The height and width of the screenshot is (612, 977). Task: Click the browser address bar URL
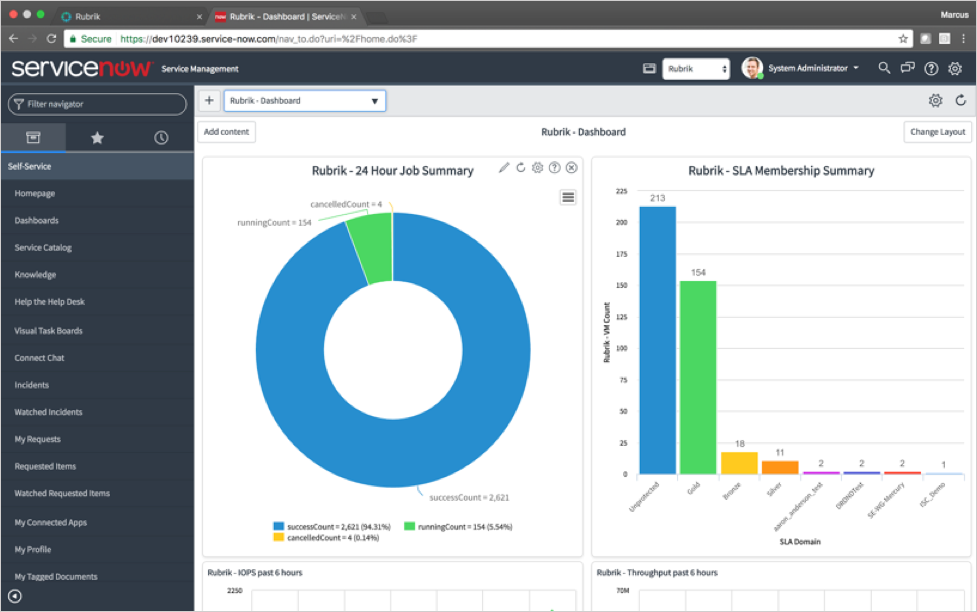[x=269, y=39]
